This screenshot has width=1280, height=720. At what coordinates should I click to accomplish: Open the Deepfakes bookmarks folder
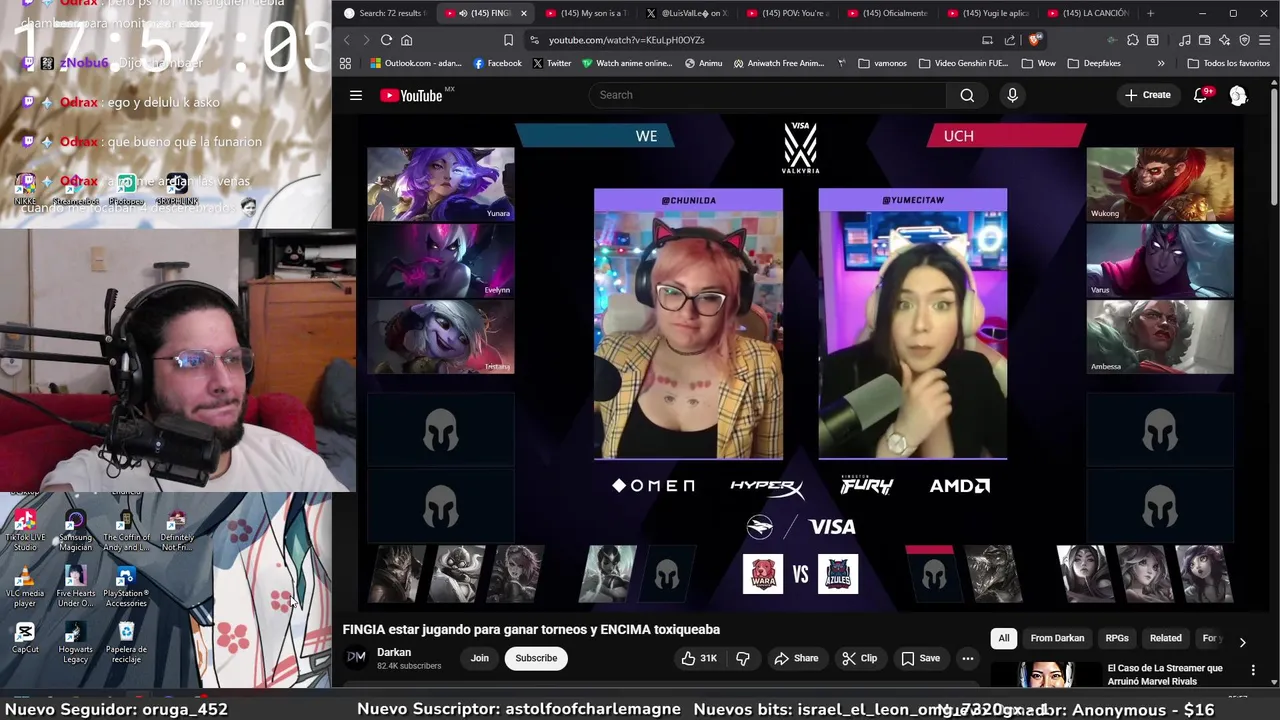1094,63
